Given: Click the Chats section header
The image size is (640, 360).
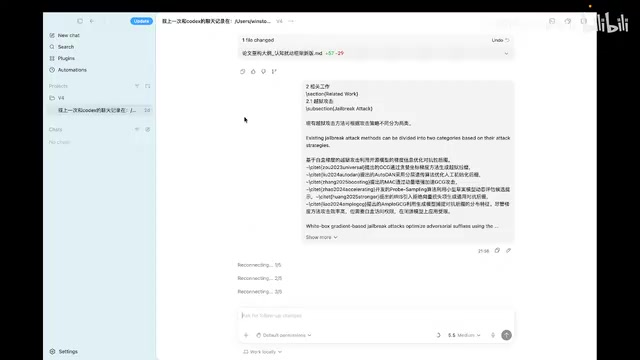Looking at the screenshot, I should tap(56, 129).
